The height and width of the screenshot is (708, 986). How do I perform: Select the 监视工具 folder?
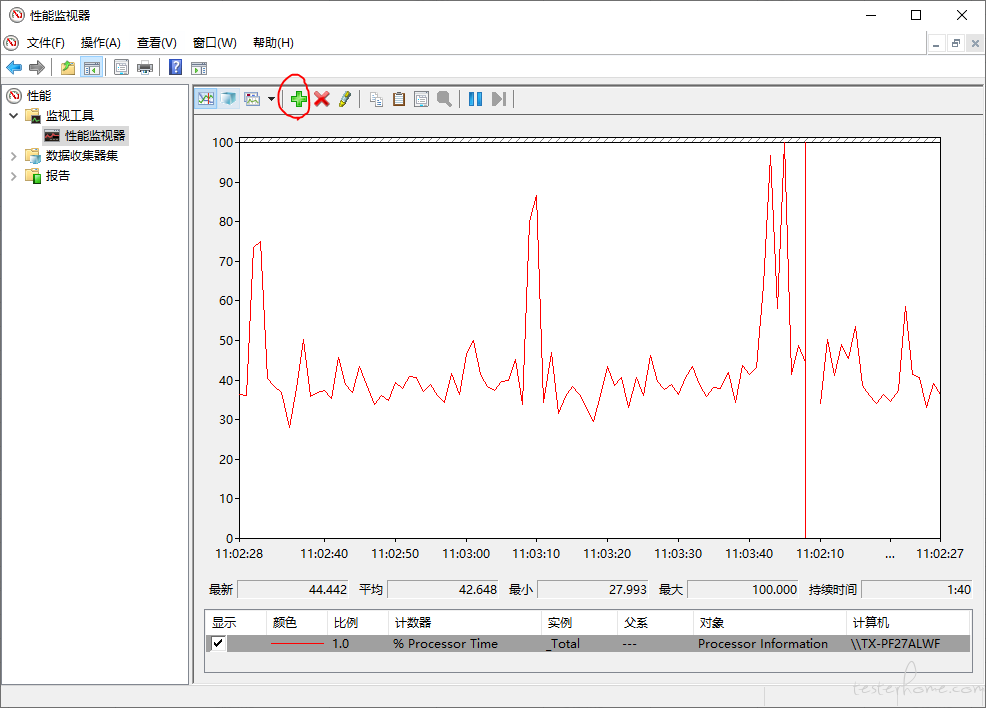[69, 116]
